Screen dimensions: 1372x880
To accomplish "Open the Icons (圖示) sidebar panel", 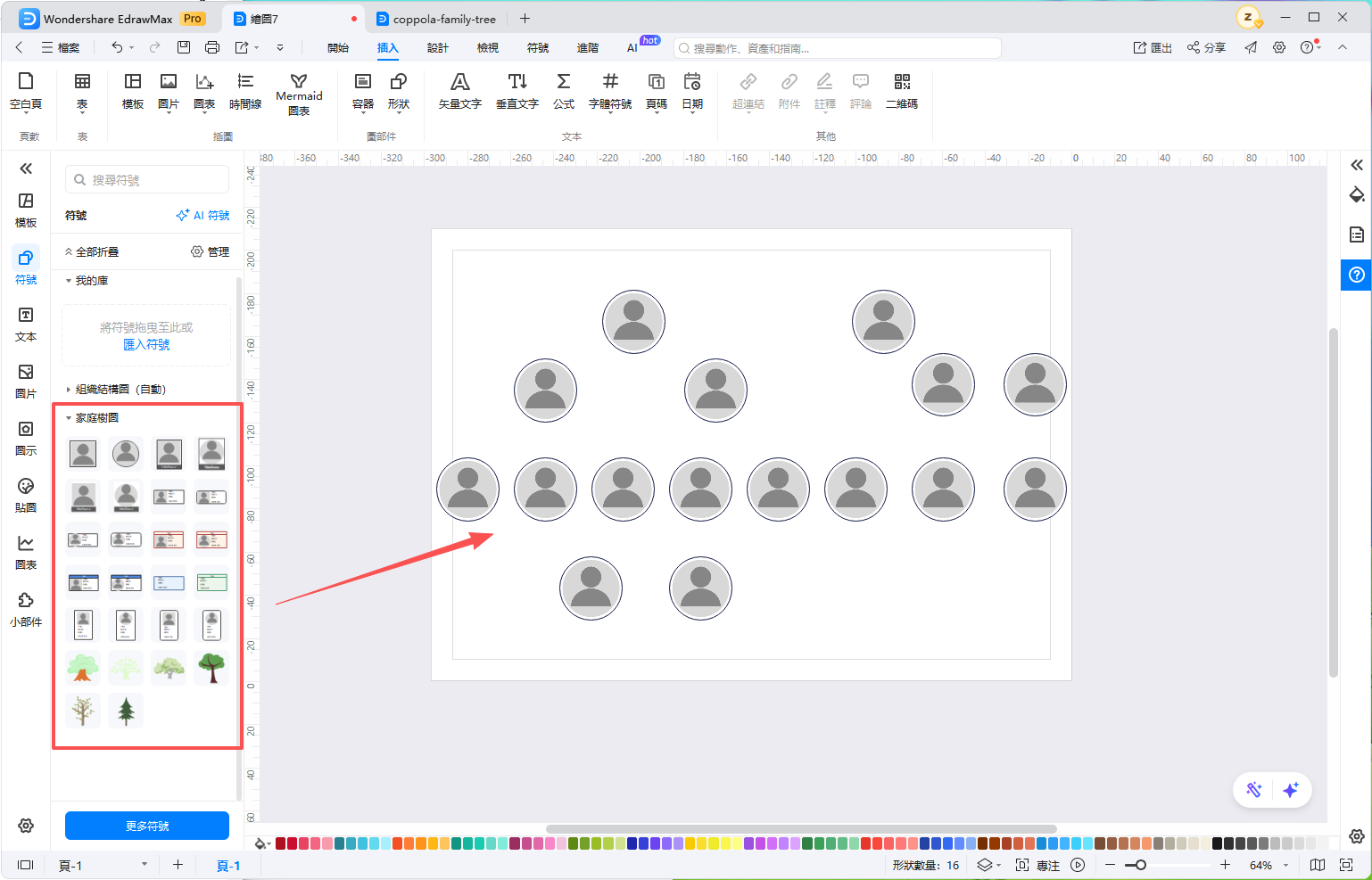I will point(26,438).
